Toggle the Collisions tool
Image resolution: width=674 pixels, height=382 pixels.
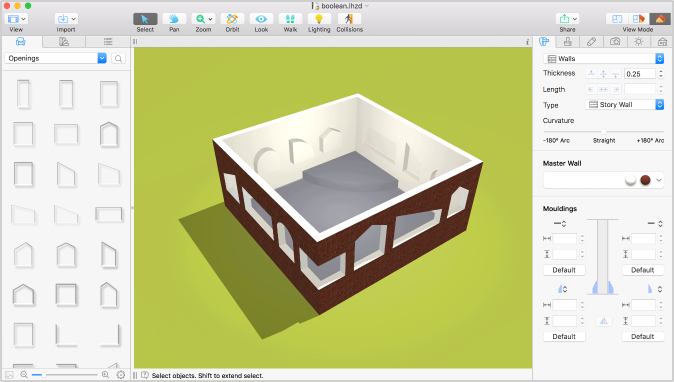(x=349, y=19)
